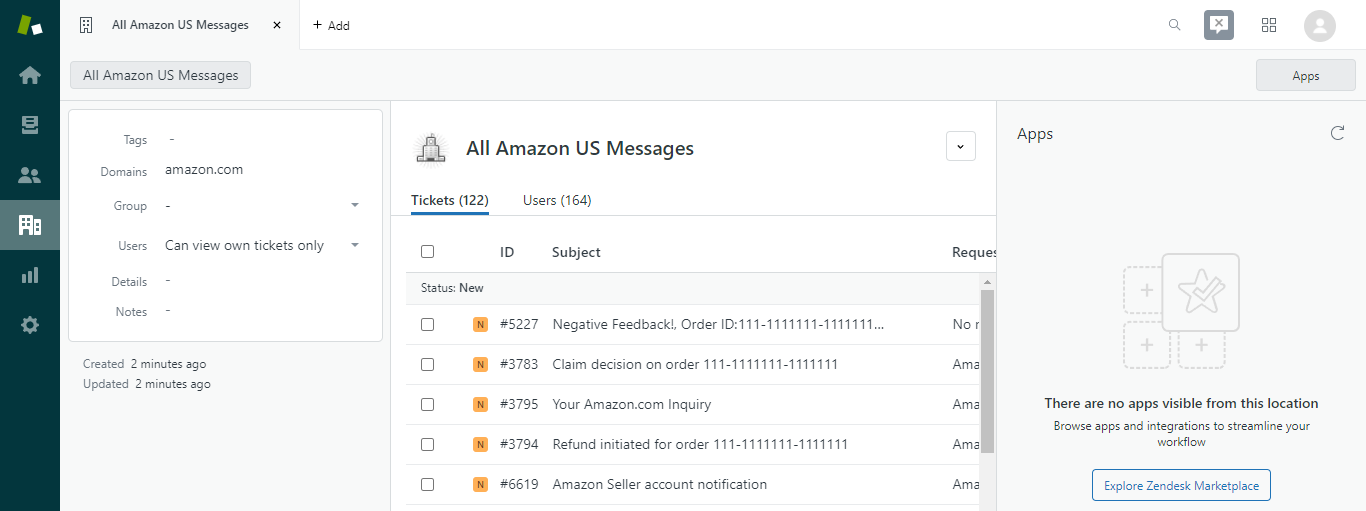Open the Customers icon in sidebar

(30, 175)
